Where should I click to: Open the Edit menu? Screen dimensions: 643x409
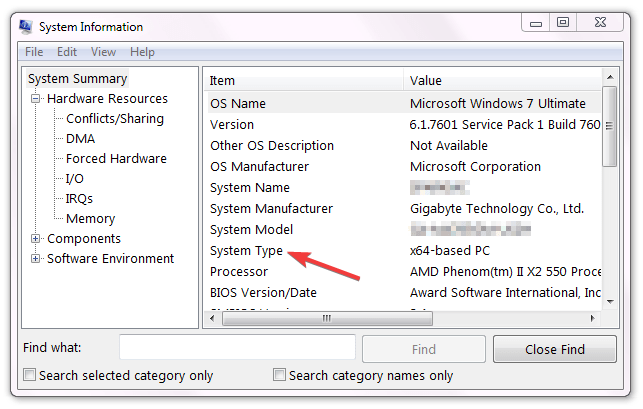coord(66,52)
